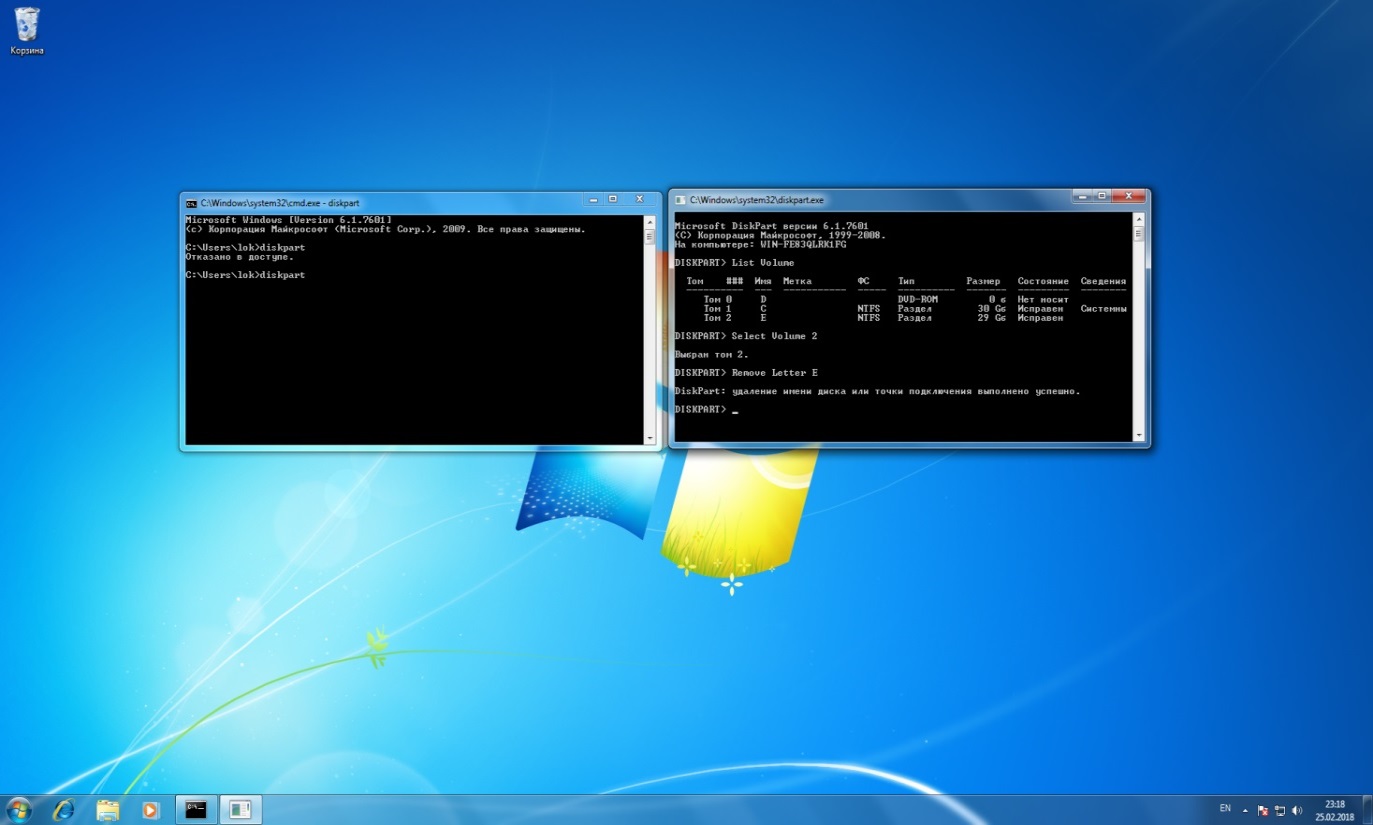Click the 'Том 2' volume E row

(x=883, y=318)
